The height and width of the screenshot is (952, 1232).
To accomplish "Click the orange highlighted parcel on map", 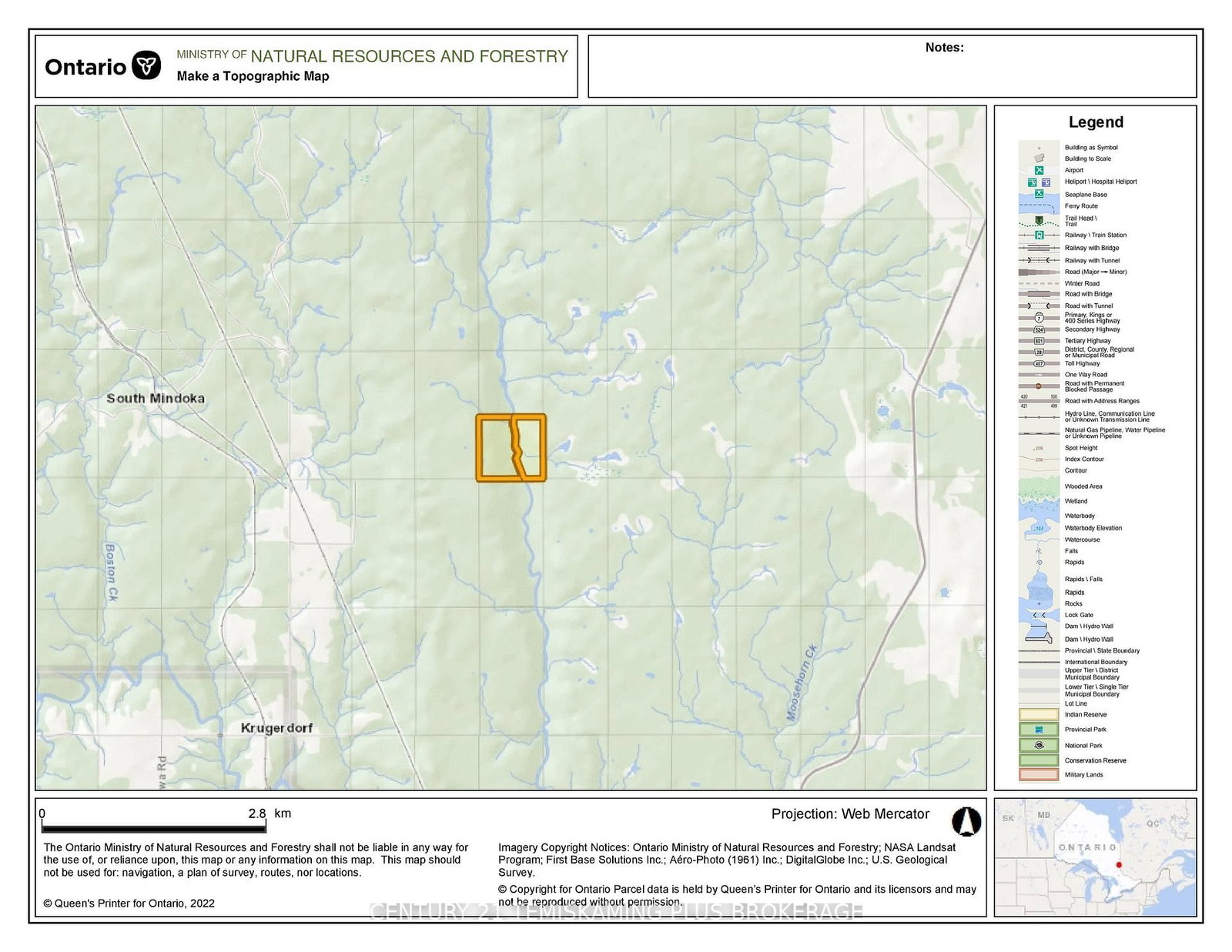I will click(x=511, y=448).
